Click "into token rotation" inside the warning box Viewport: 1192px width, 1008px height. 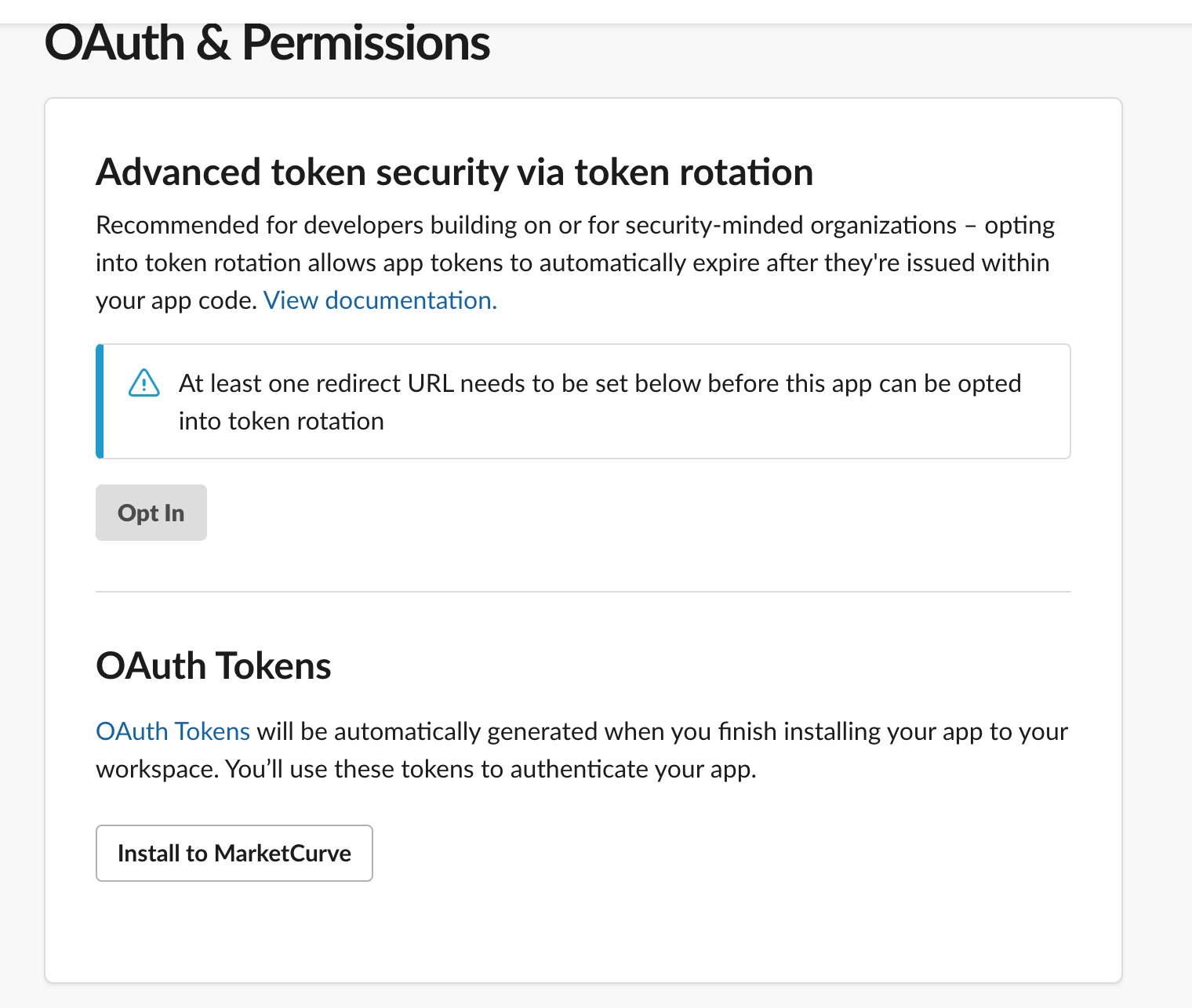pyautogui.click(x=281, y=421)
